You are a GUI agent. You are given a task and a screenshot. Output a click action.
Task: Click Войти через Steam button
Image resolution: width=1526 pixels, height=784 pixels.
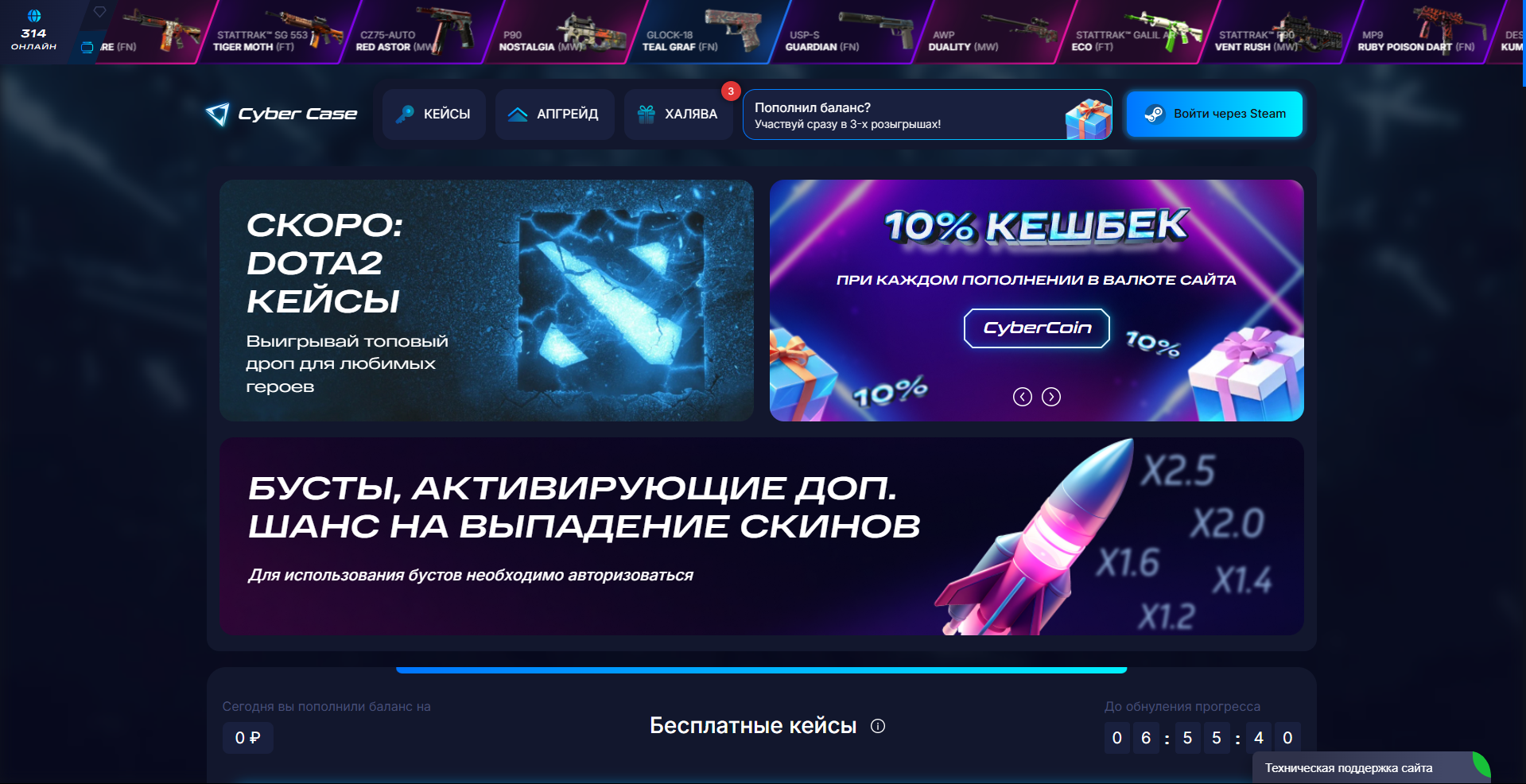pos(1214,114)
